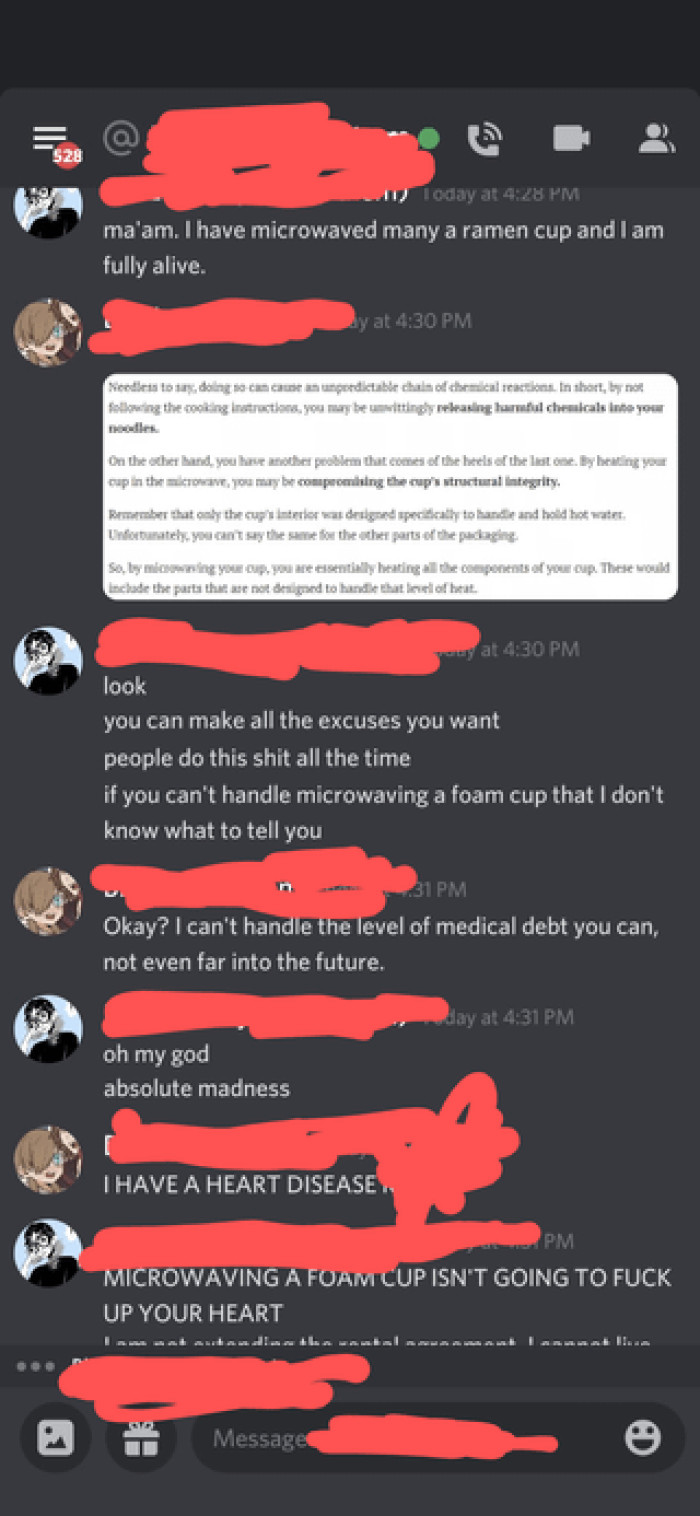Screen dimensions: 700x1516
Task: Open the hamburger menu with 528 badge
Action: (x=52, y=140)
